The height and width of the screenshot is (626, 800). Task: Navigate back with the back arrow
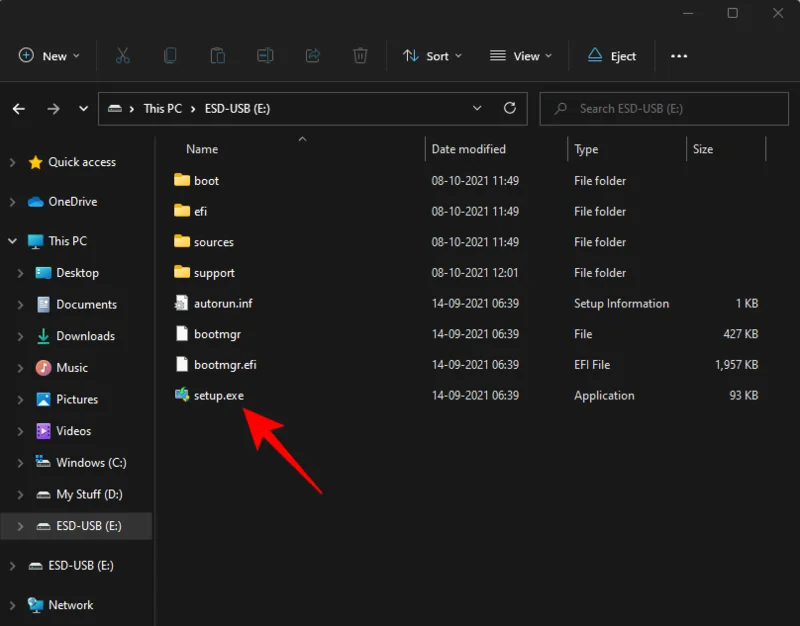[x=18, y=108]
